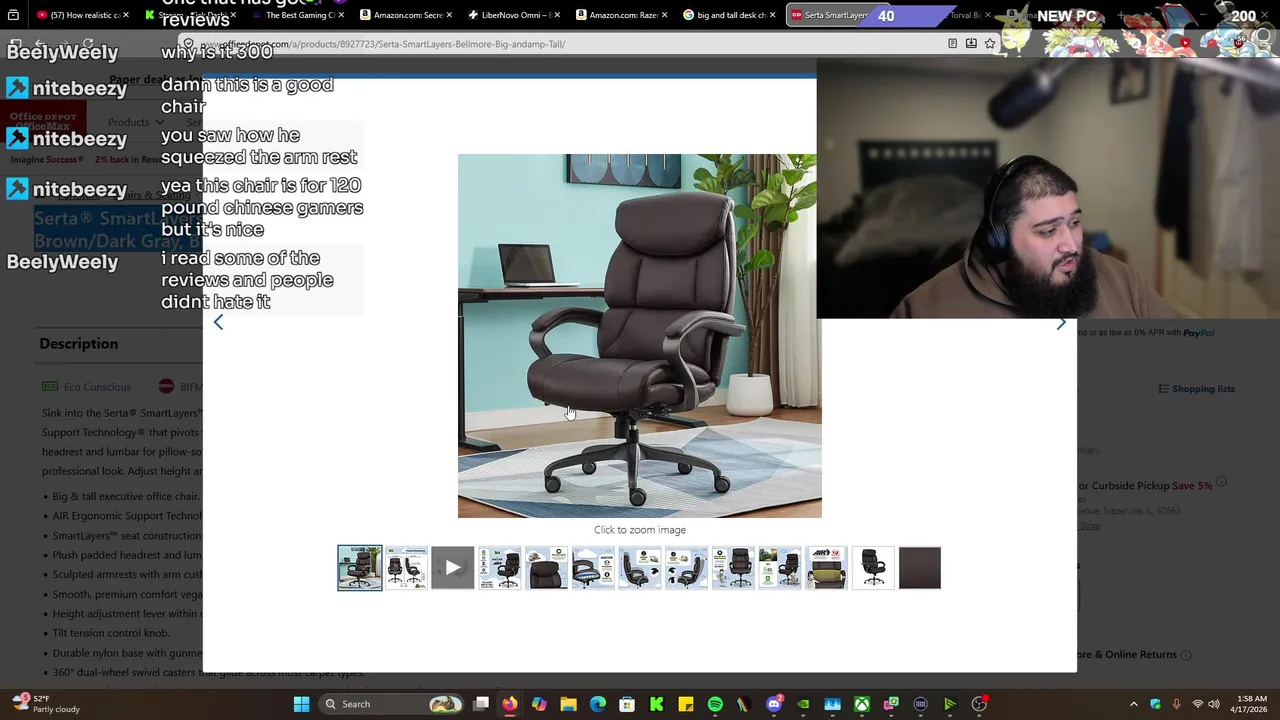Select the first chair-in-room thumbnail
The width and height of the screenshot is (1280, 720).
coord(359,568)
